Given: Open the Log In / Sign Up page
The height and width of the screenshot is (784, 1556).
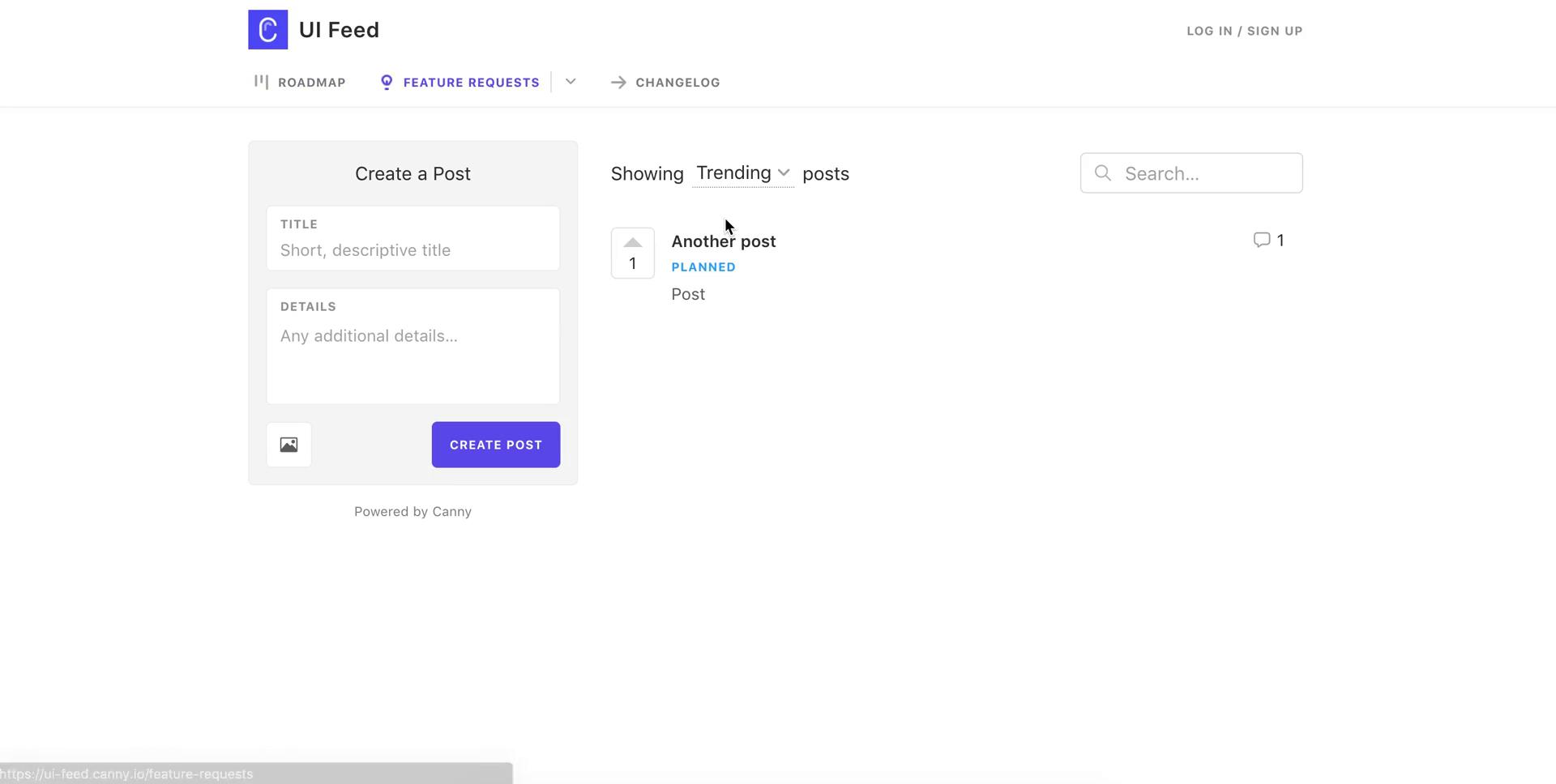Looking at the screenshot, I should tap(1244, 31).
